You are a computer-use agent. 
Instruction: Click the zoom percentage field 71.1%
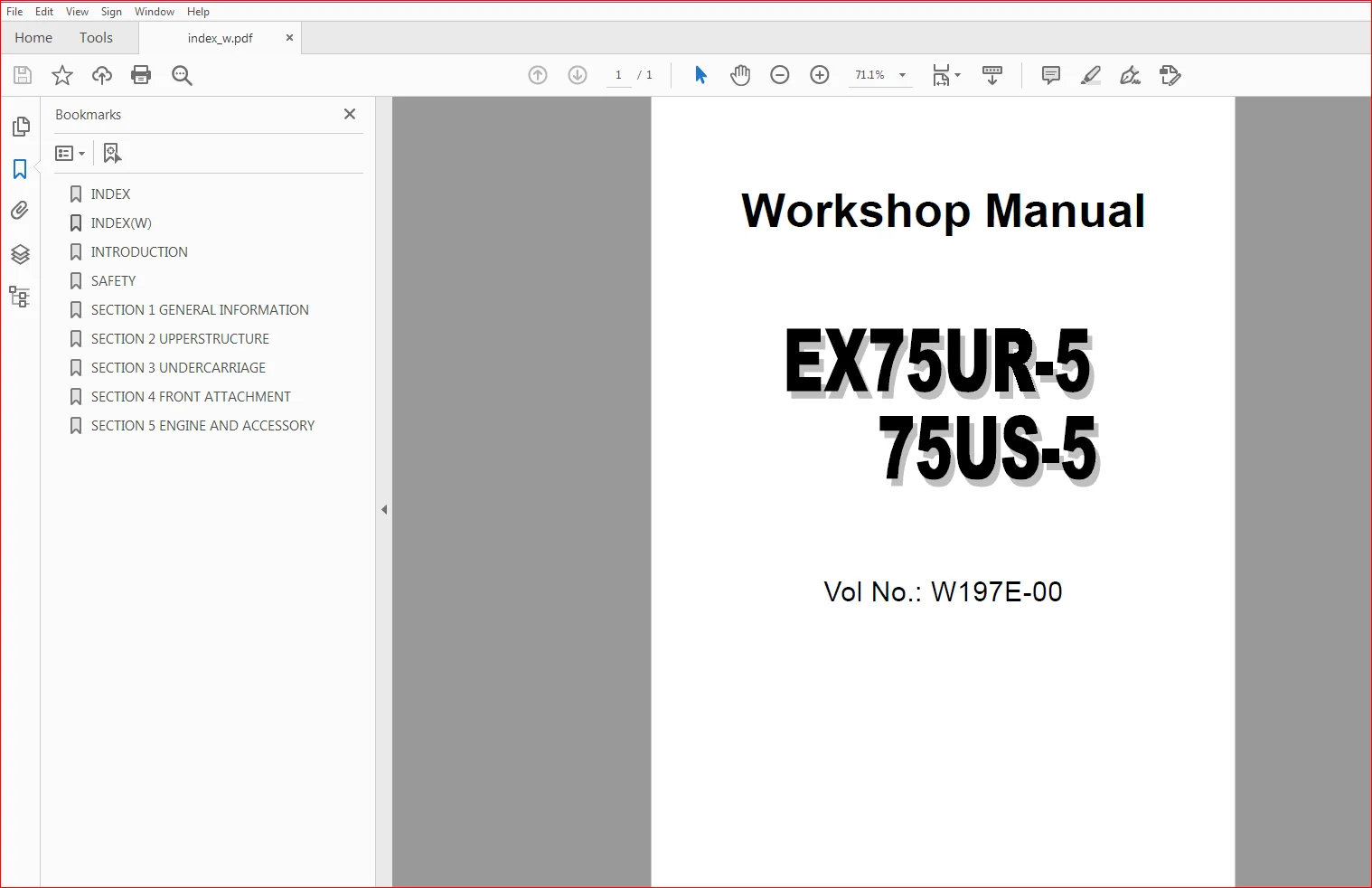[870, 75]
